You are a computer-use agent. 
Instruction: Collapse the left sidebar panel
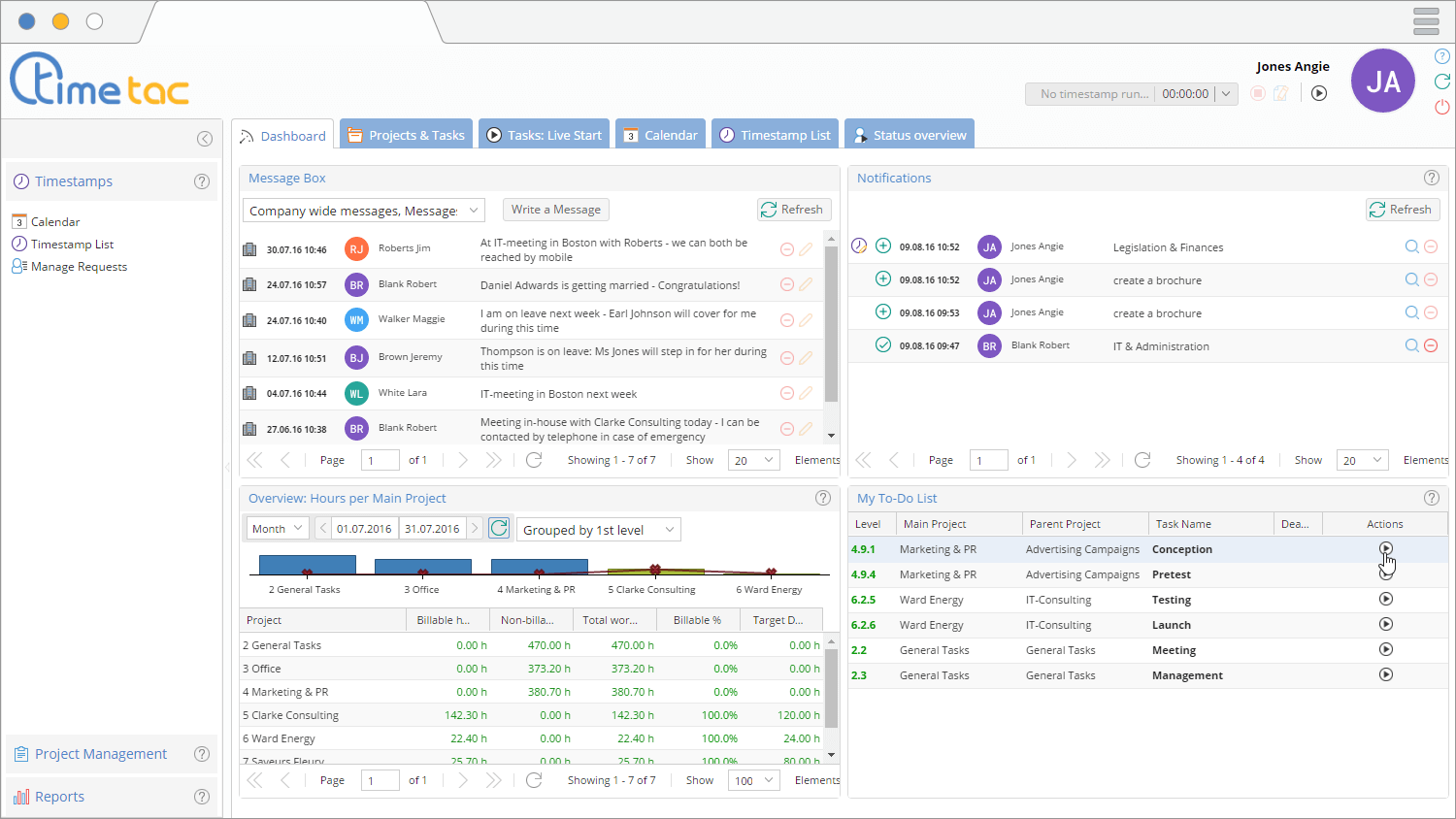(x=205, y=139)
